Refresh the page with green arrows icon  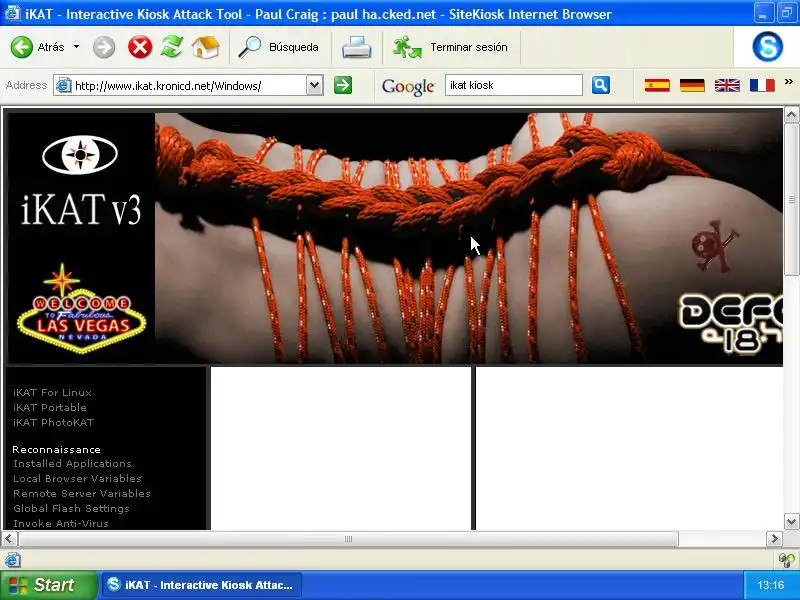172,47
